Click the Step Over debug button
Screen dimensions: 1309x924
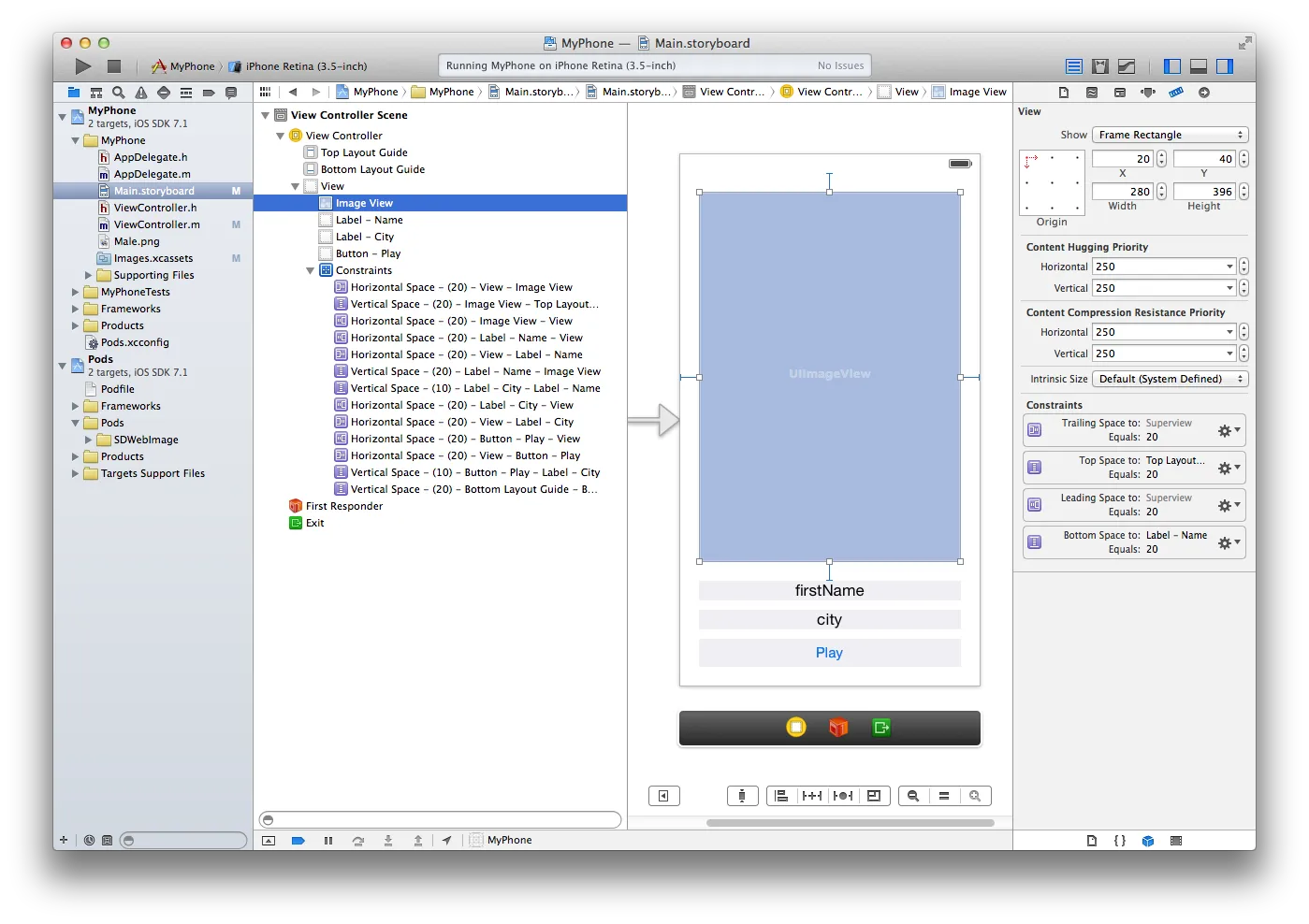click(x=358, y=841)
